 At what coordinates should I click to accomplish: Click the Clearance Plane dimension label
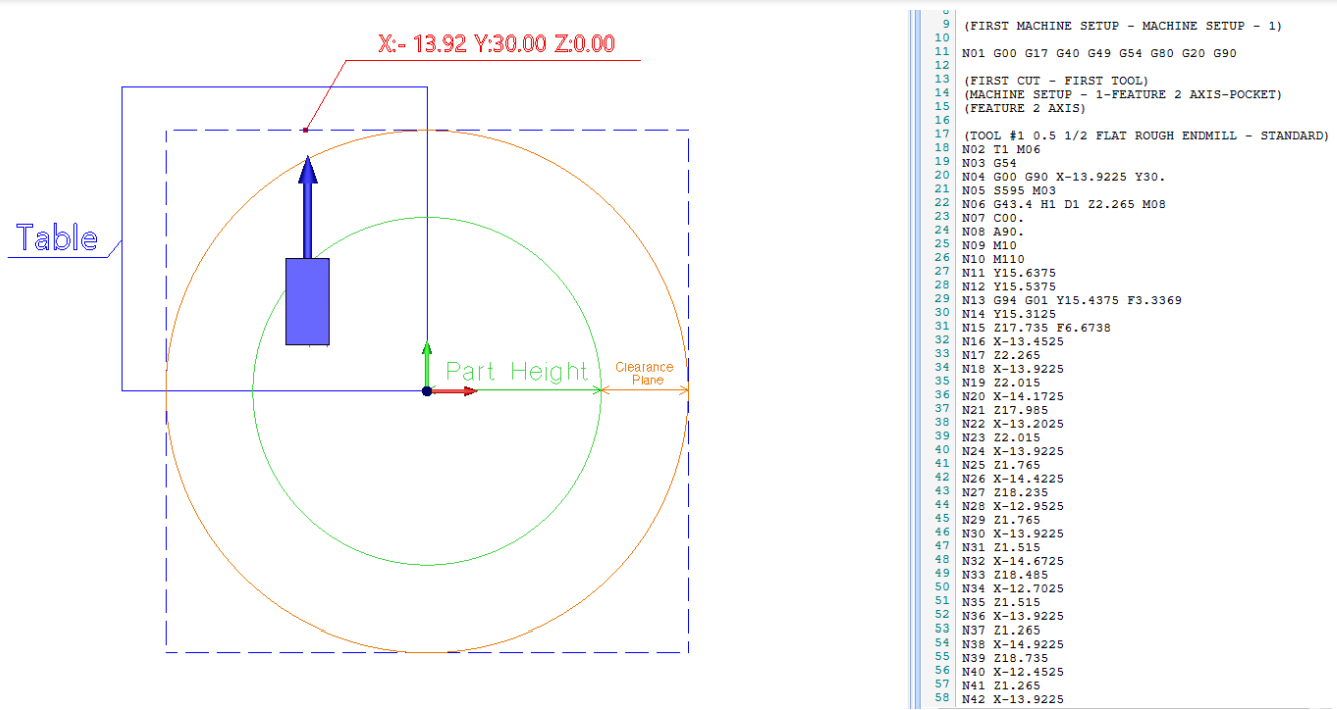(x=644, y=373)
